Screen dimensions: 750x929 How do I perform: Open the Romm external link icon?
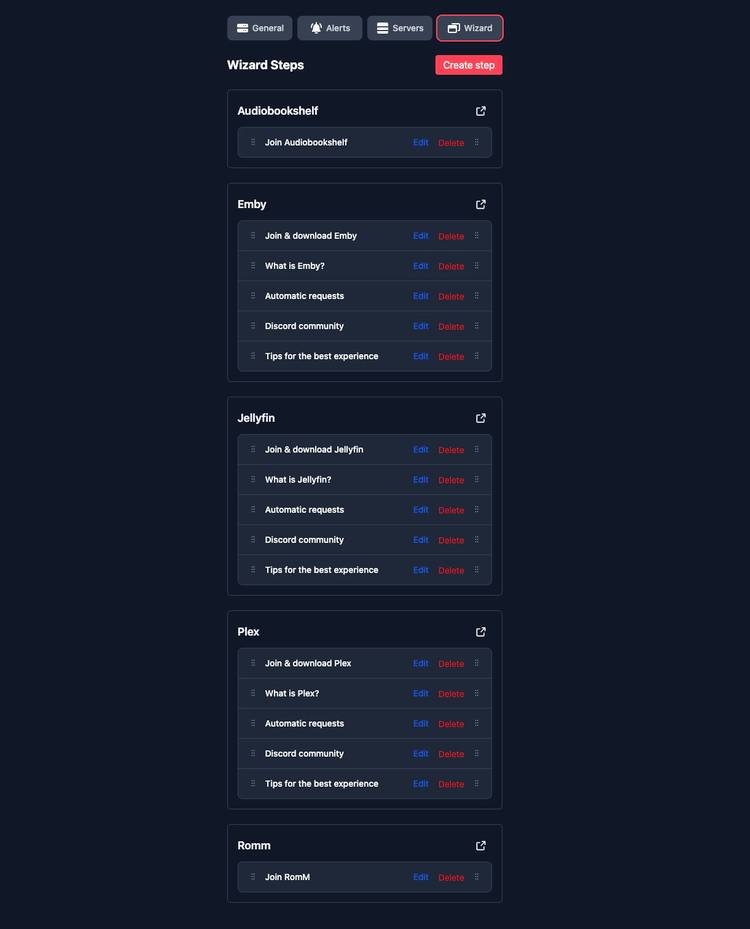(480, 845)
